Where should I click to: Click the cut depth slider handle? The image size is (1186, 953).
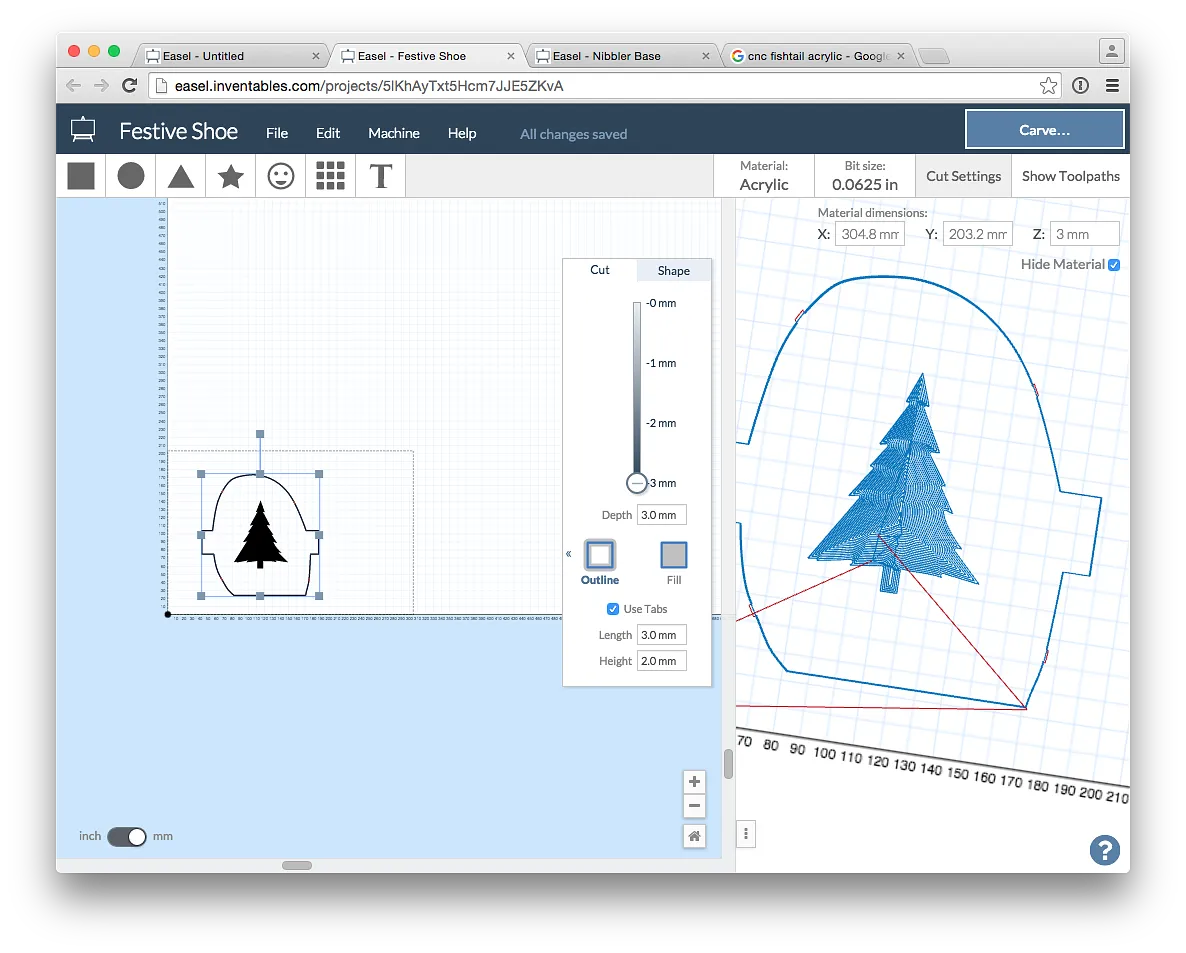637,483
